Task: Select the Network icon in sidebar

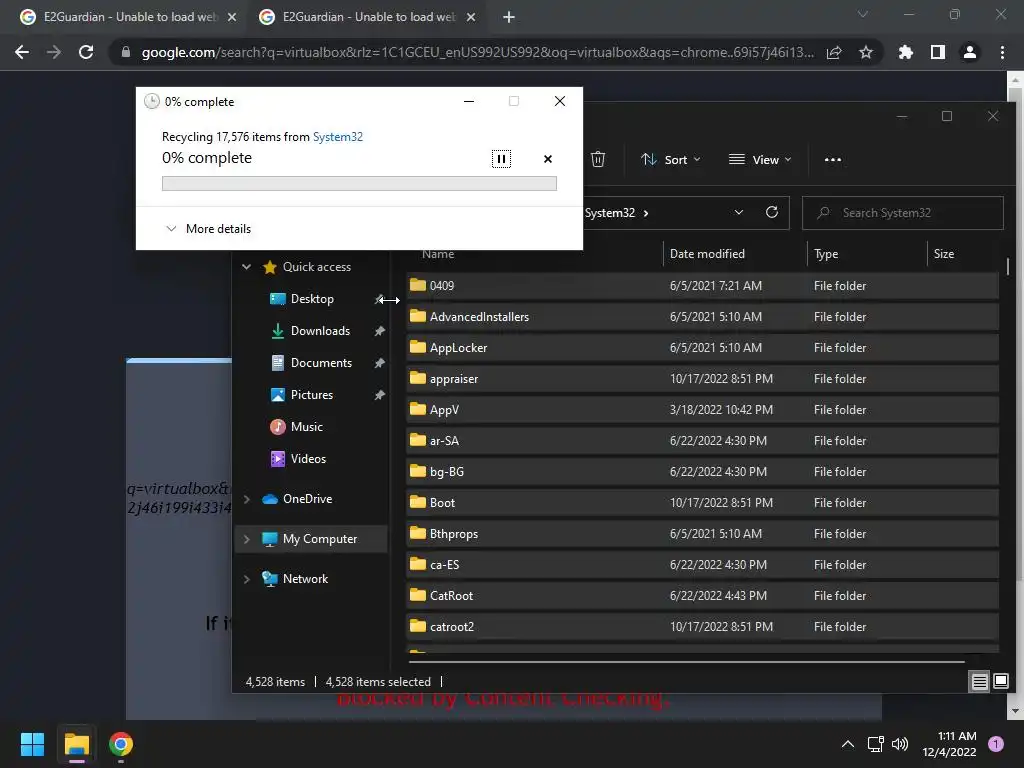Action: [270, 579]
